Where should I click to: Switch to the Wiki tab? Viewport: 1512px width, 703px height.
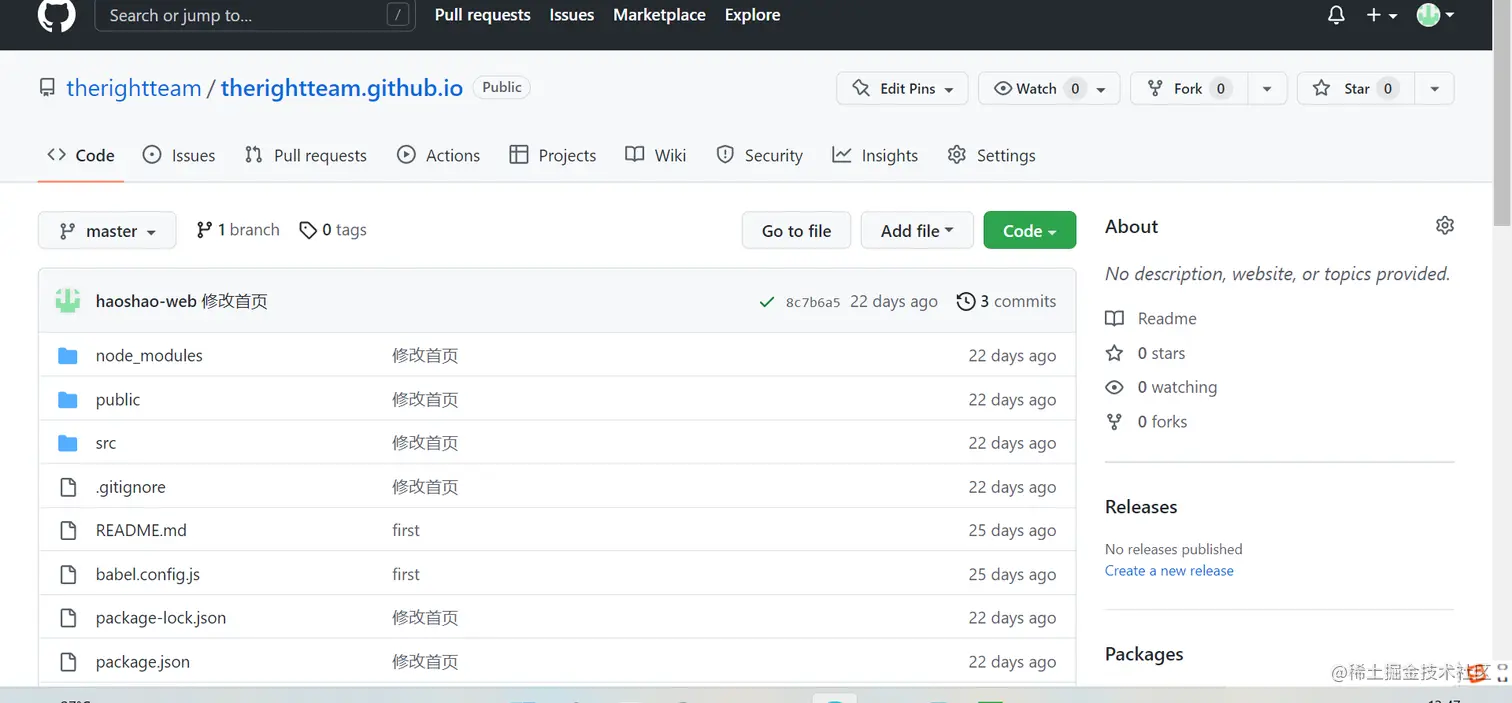[x=656, y=155]
